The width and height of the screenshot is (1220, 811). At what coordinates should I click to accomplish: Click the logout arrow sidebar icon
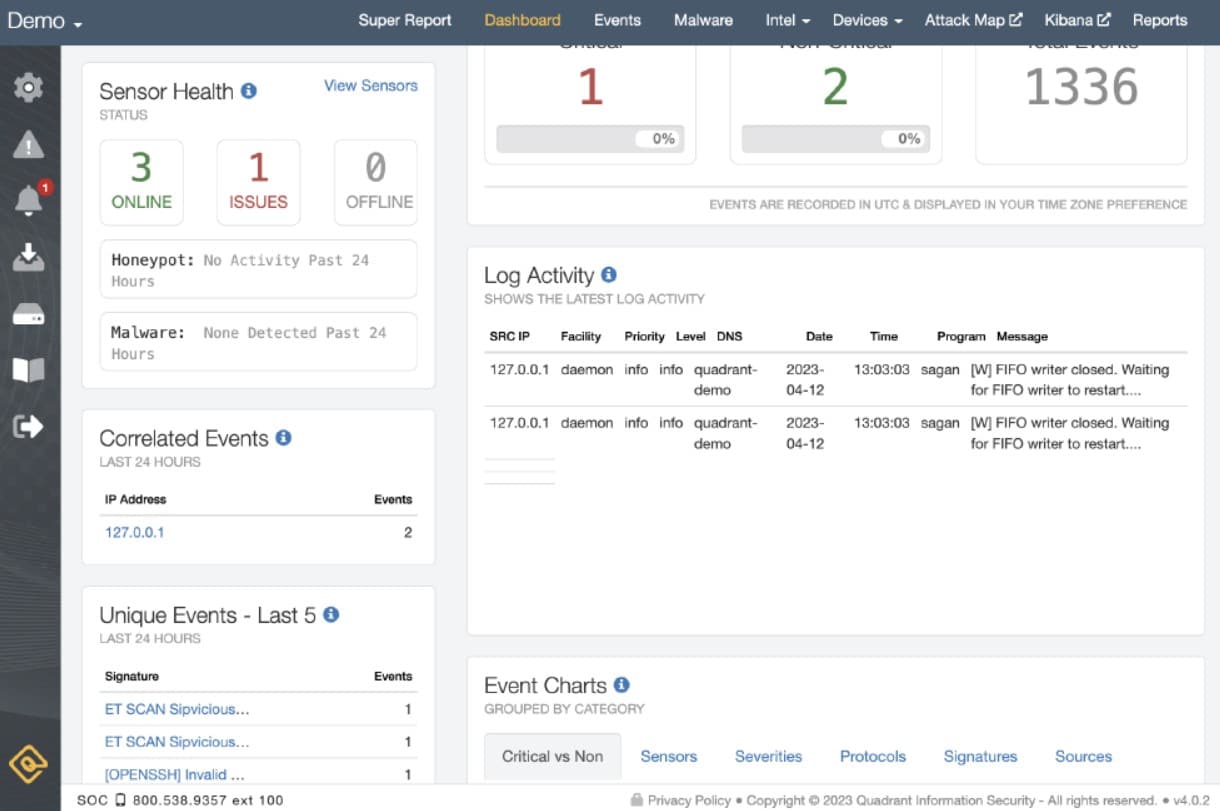[x=28, y=427]
